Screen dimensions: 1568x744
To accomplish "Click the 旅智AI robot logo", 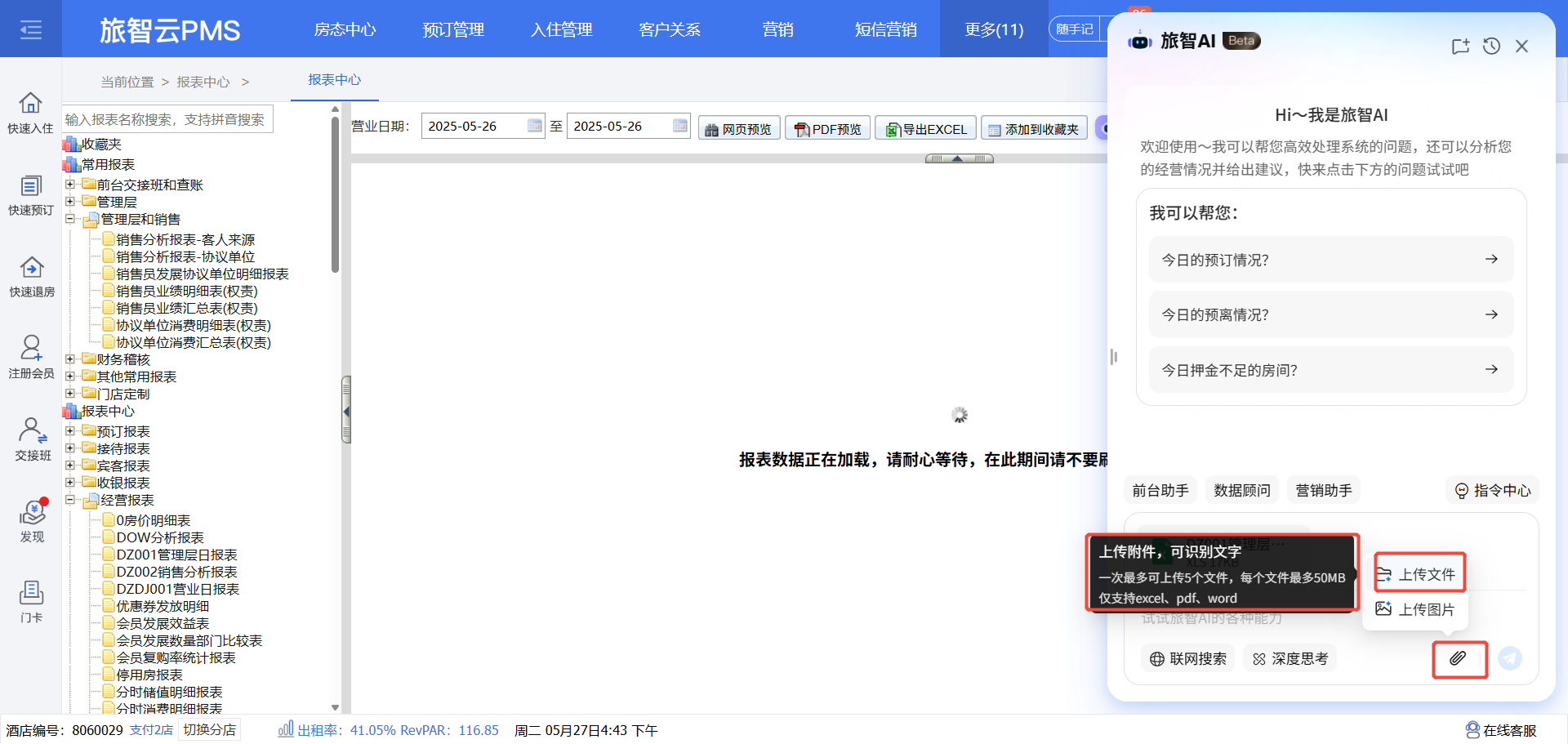I will 1140,41.
